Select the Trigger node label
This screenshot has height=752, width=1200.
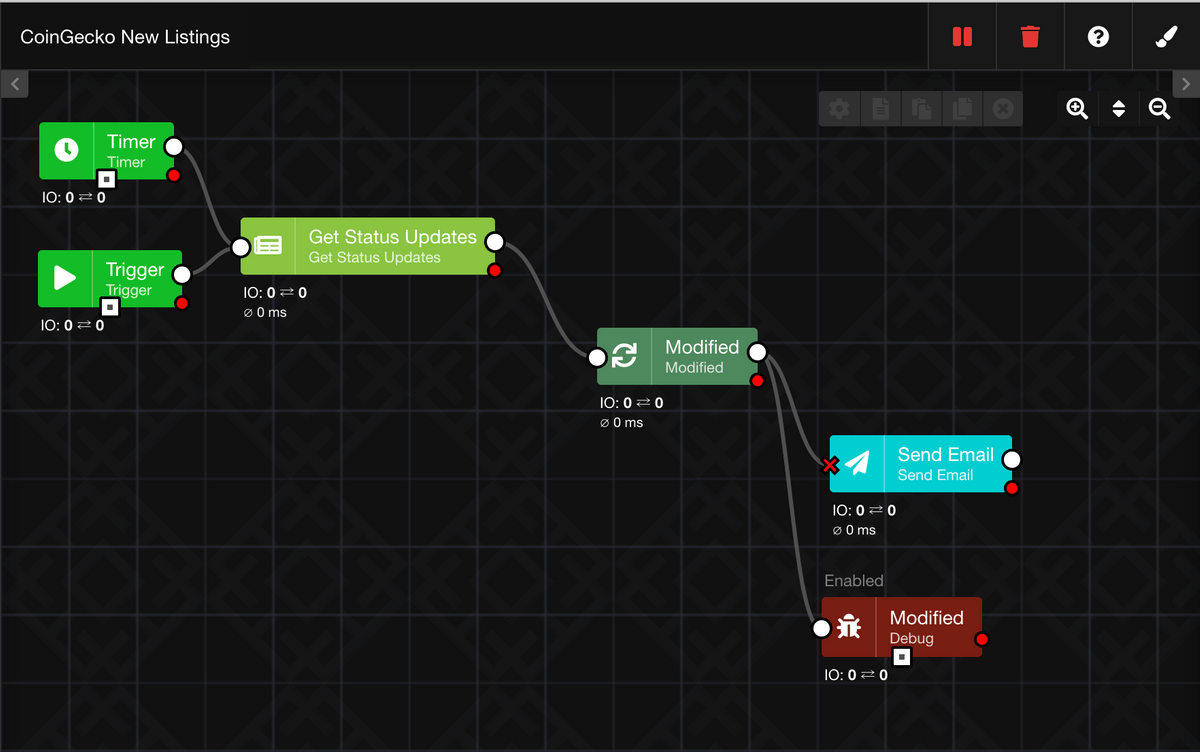tap(135, 270)
